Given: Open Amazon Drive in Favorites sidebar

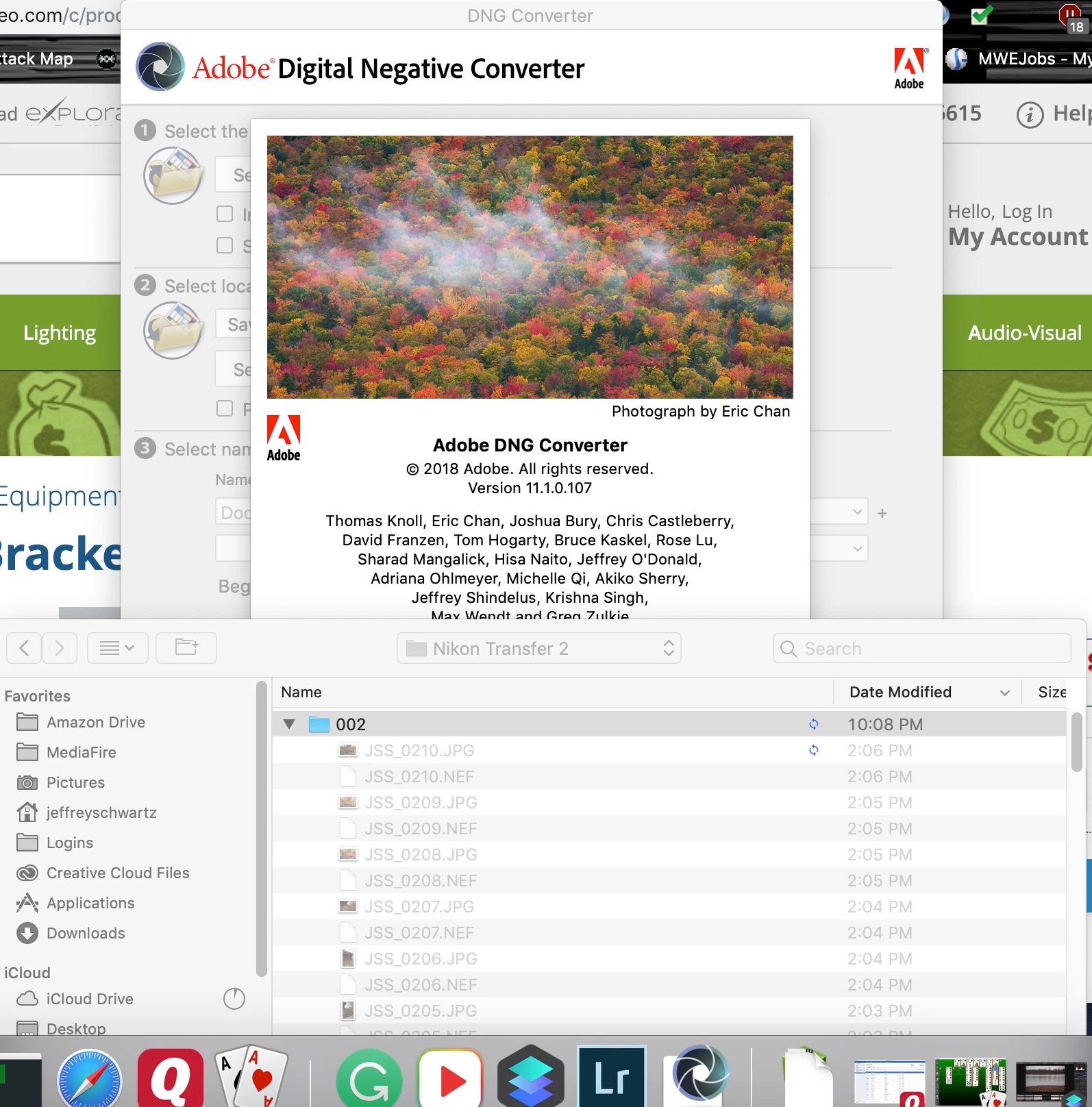Looking at the screenshot, I should [x=96, y=722].
